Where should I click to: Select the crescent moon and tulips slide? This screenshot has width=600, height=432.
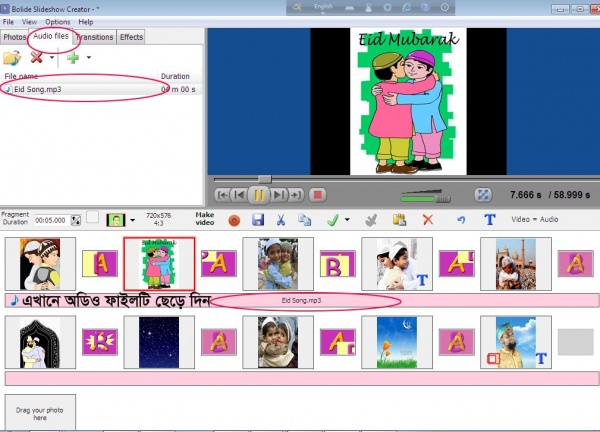point(397,342)
